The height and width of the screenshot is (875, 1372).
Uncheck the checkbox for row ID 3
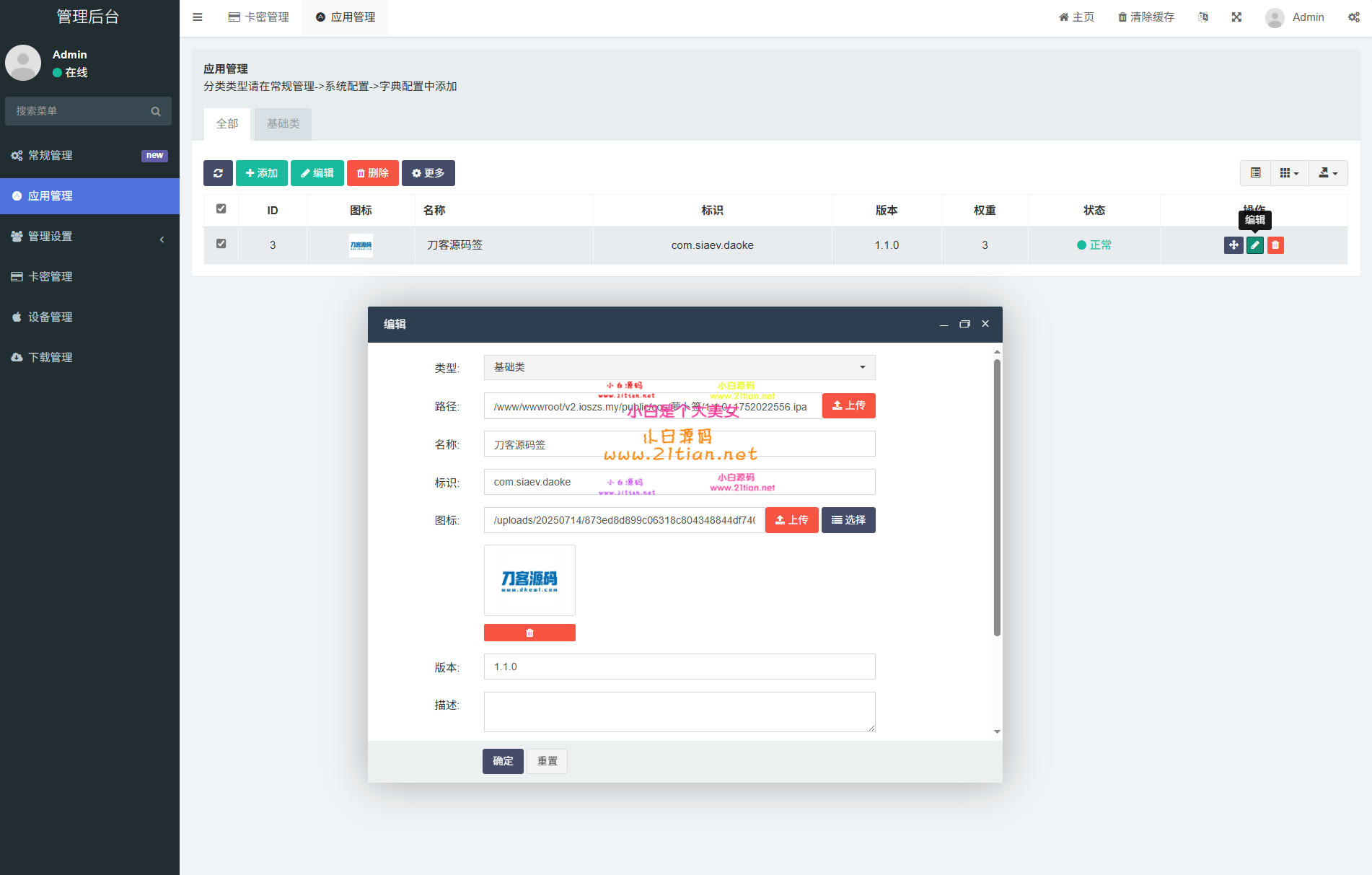(x=221, y=244)
